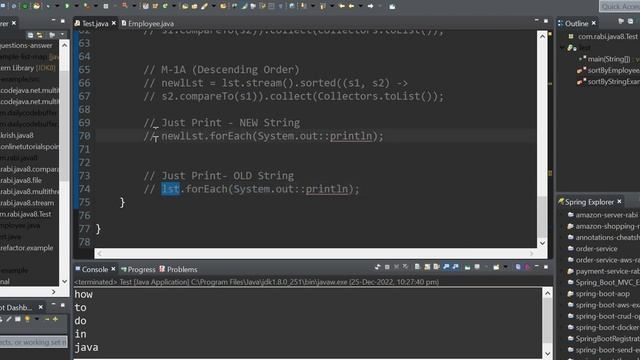Click Remove Launch icon in Console toolbar

click(x=396, y=267)
